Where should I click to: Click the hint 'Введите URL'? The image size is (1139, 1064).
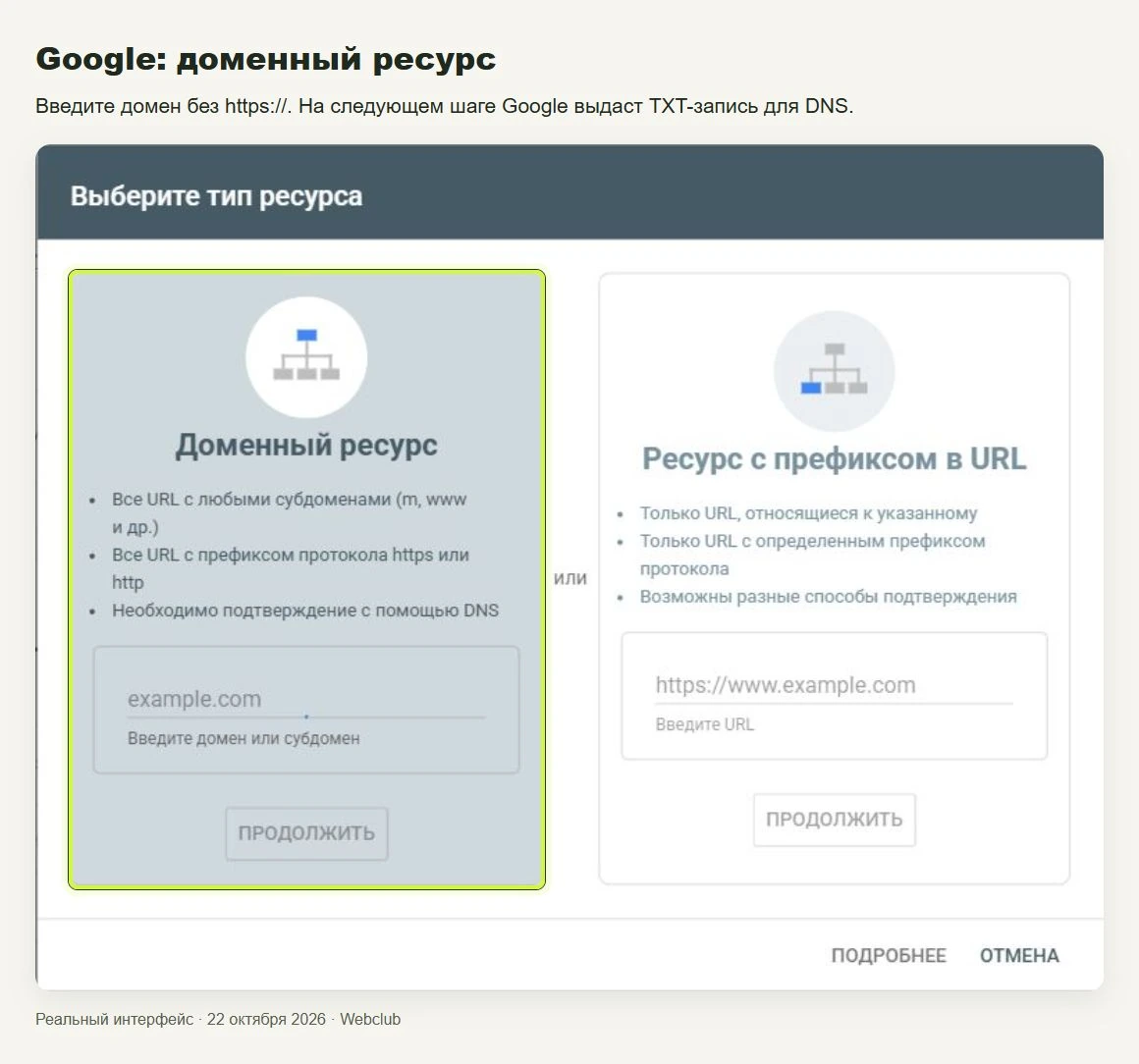705,724
